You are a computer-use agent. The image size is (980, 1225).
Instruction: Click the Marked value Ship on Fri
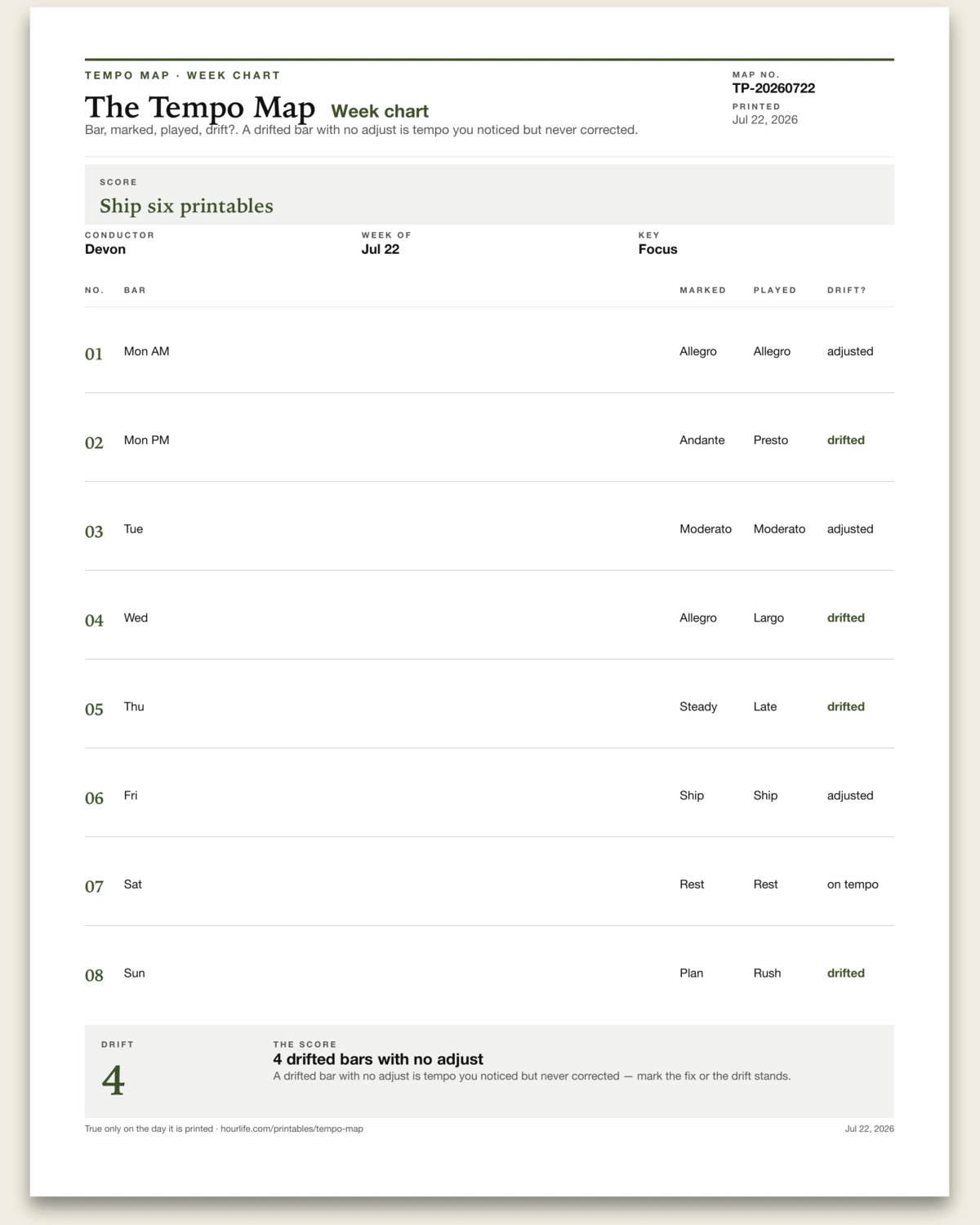tap(692, 795)
